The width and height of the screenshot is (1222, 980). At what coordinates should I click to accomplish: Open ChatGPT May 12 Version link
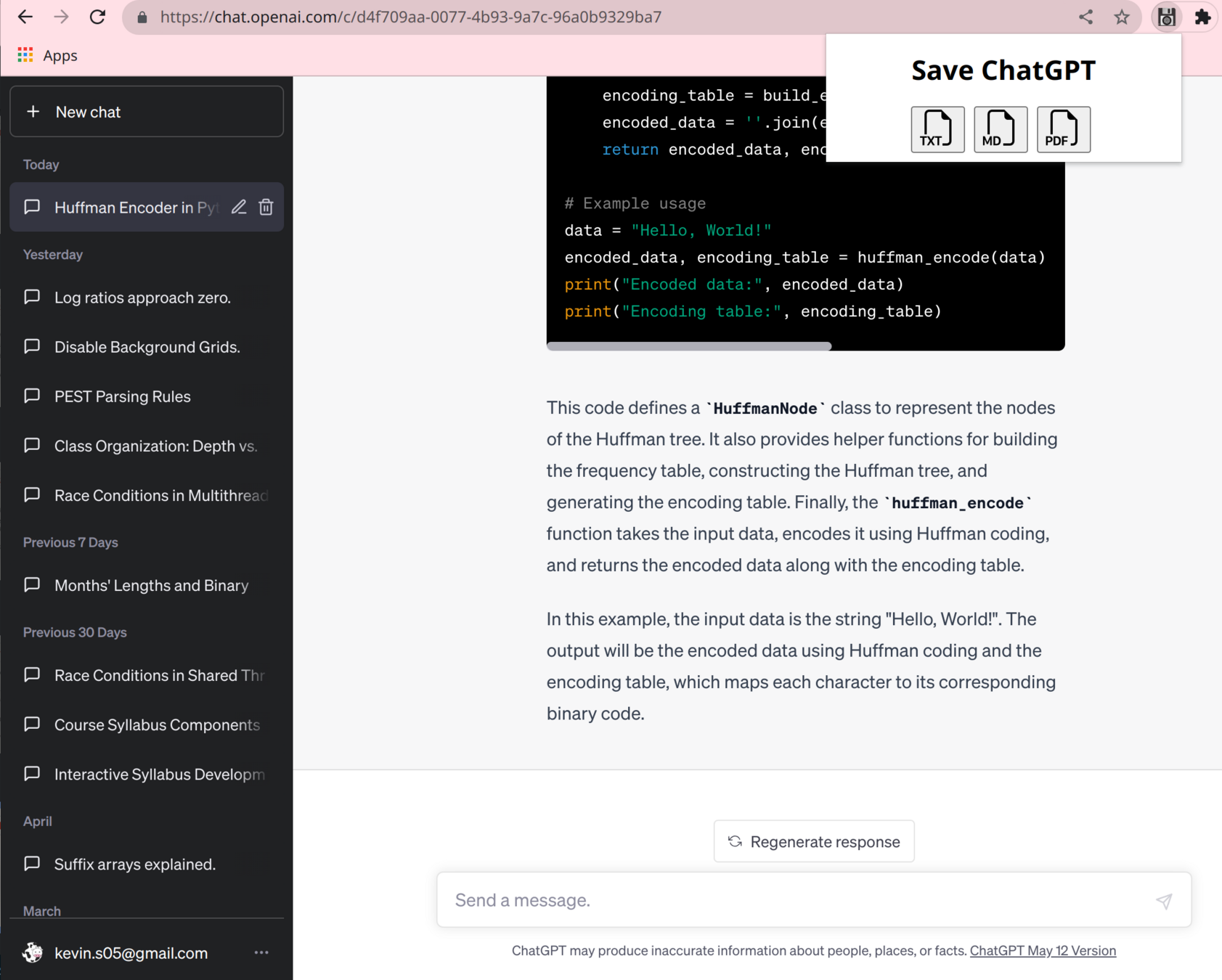[1043, 950]
